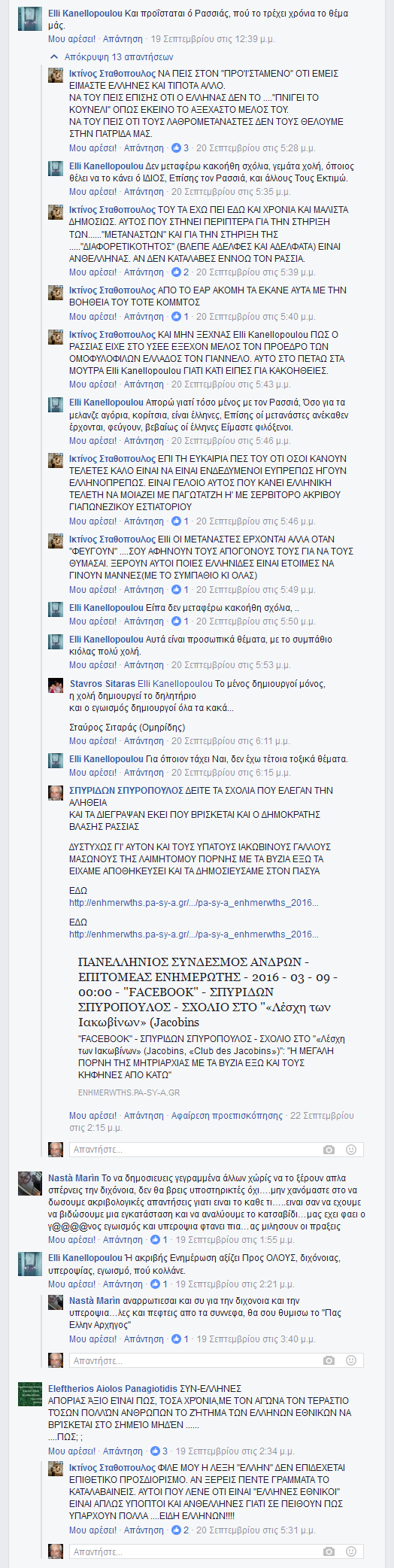Image resolution: width=394 pixels, height=1568 pixels.
Task: Click timestamp 19 Σεπτεμβρίου στις 12:39 μ.μ.
Action: tap(213, 38)
